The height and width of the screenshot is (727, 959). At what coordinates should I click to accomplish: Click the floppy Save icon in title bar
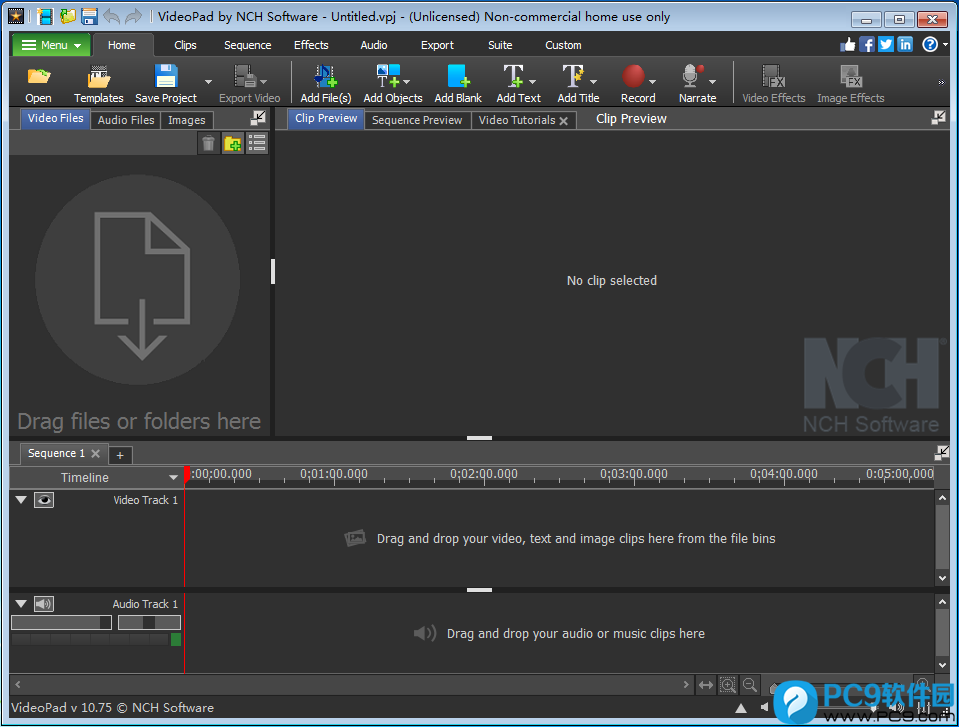(89, 17)
